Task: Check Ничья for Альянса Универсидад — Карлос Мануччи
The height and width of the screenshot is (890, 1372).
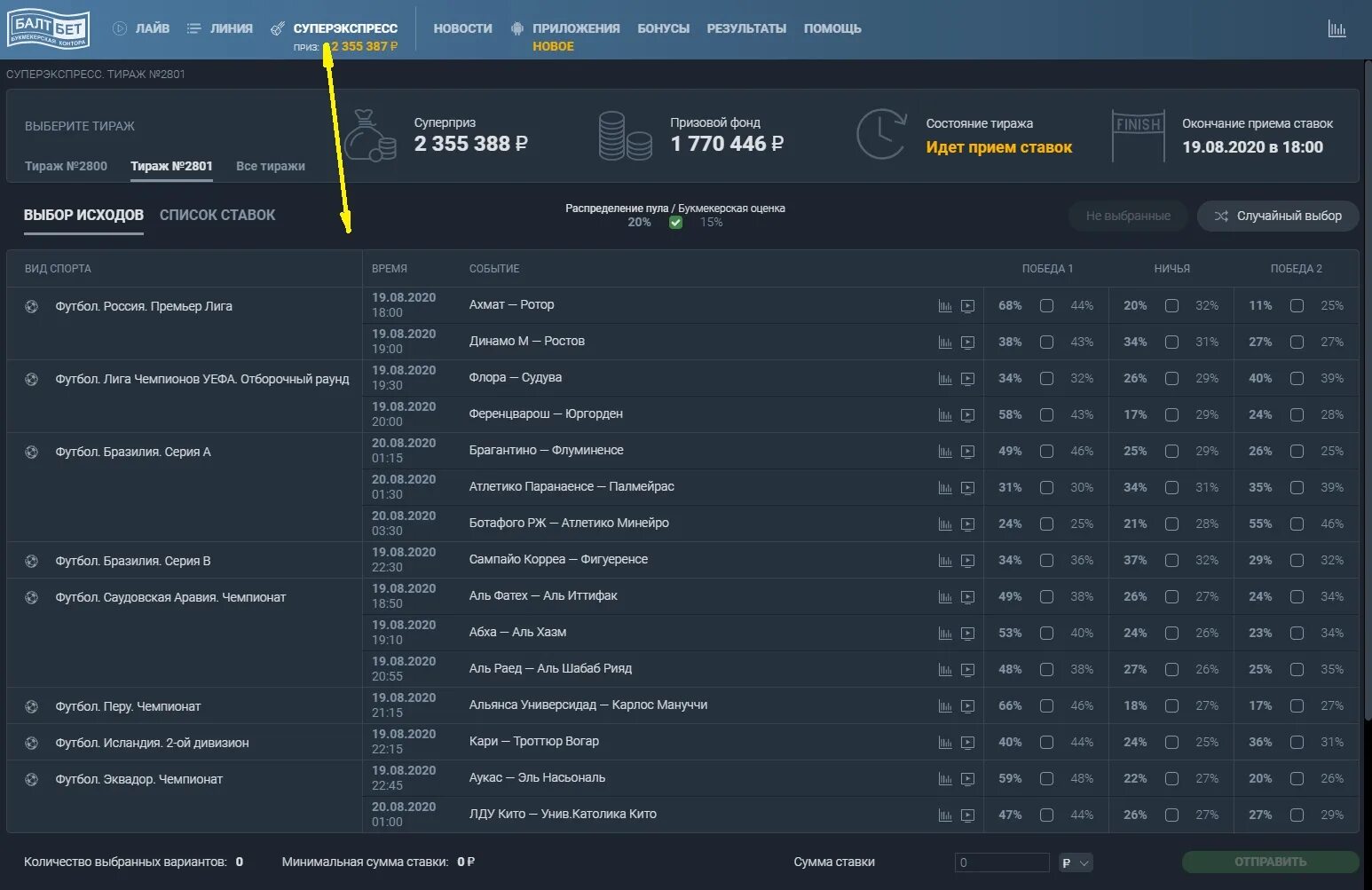Action: point(1172,706)
